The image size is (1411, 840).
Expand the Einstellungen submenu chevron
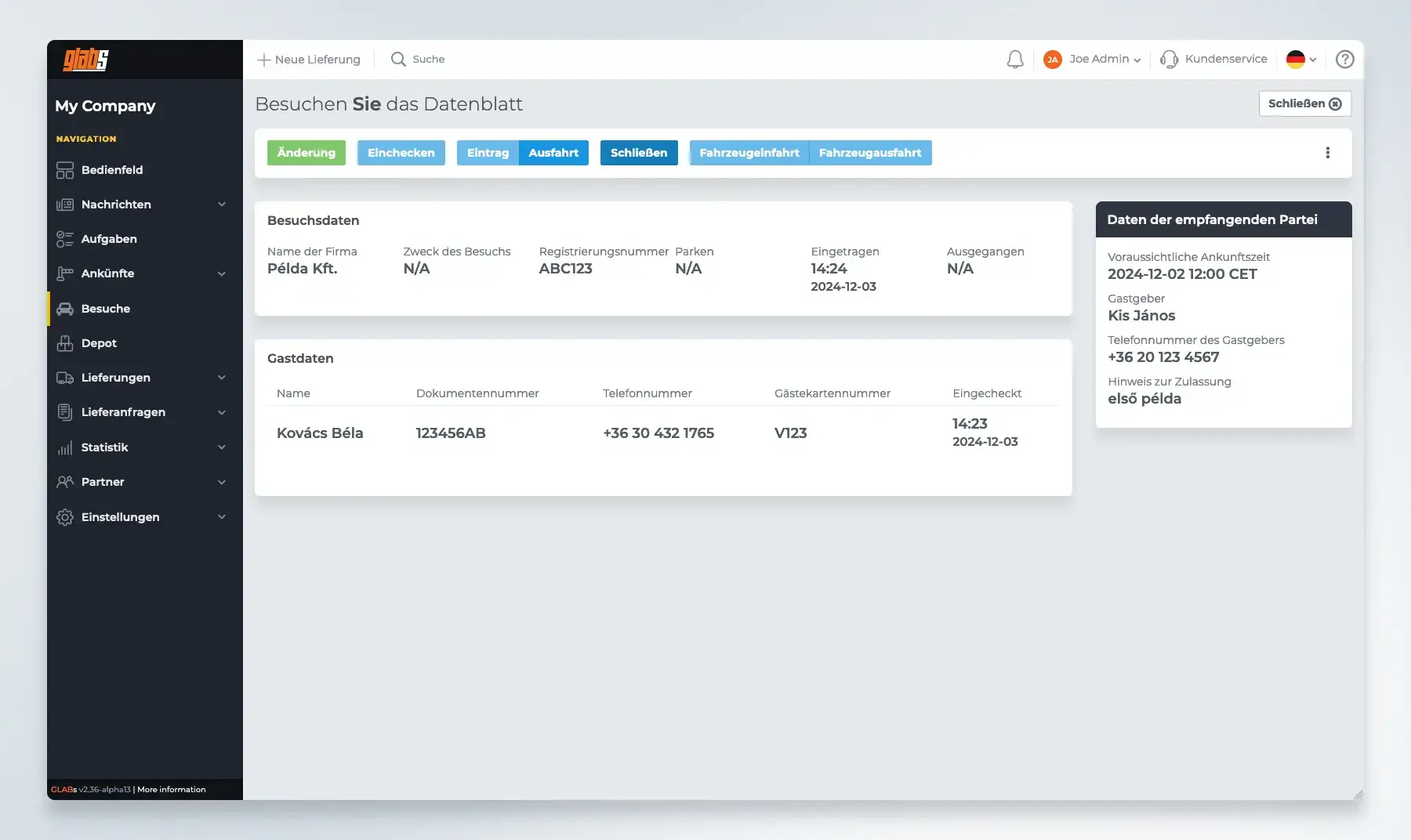tap(222, 517)
